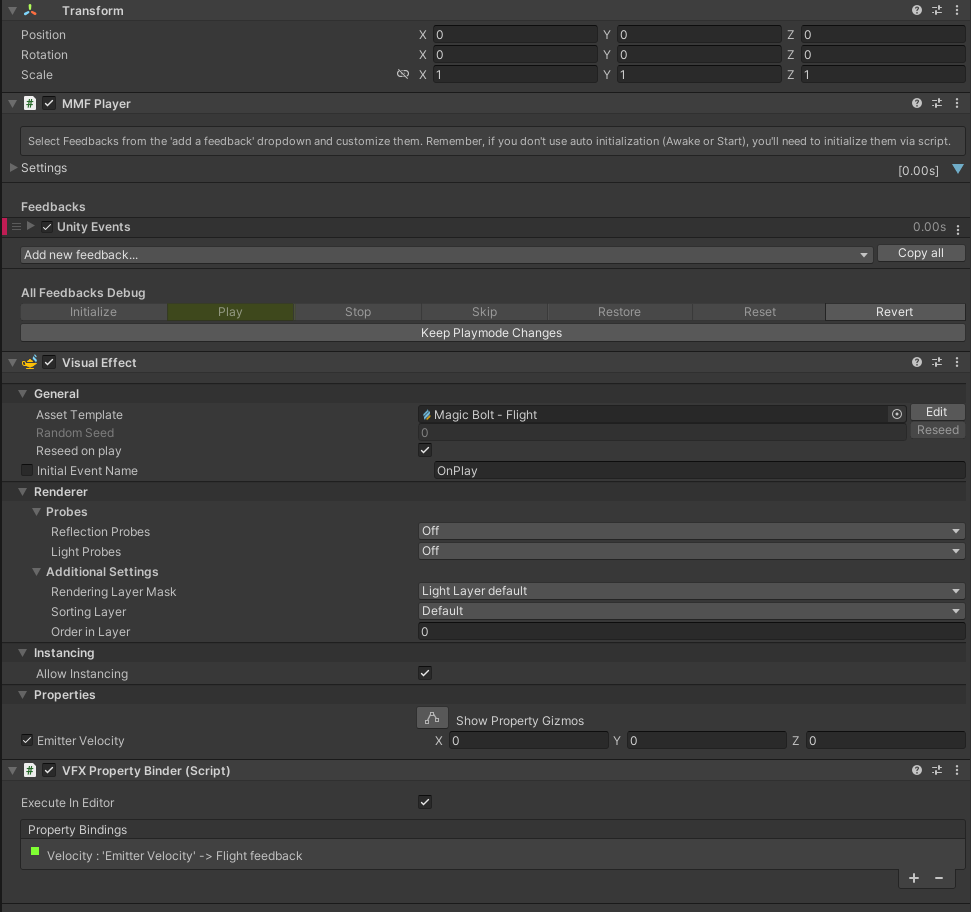Disable the MMF Player component checkbox
The width and height of the screenshot is (971, 912).
point(50,103)
